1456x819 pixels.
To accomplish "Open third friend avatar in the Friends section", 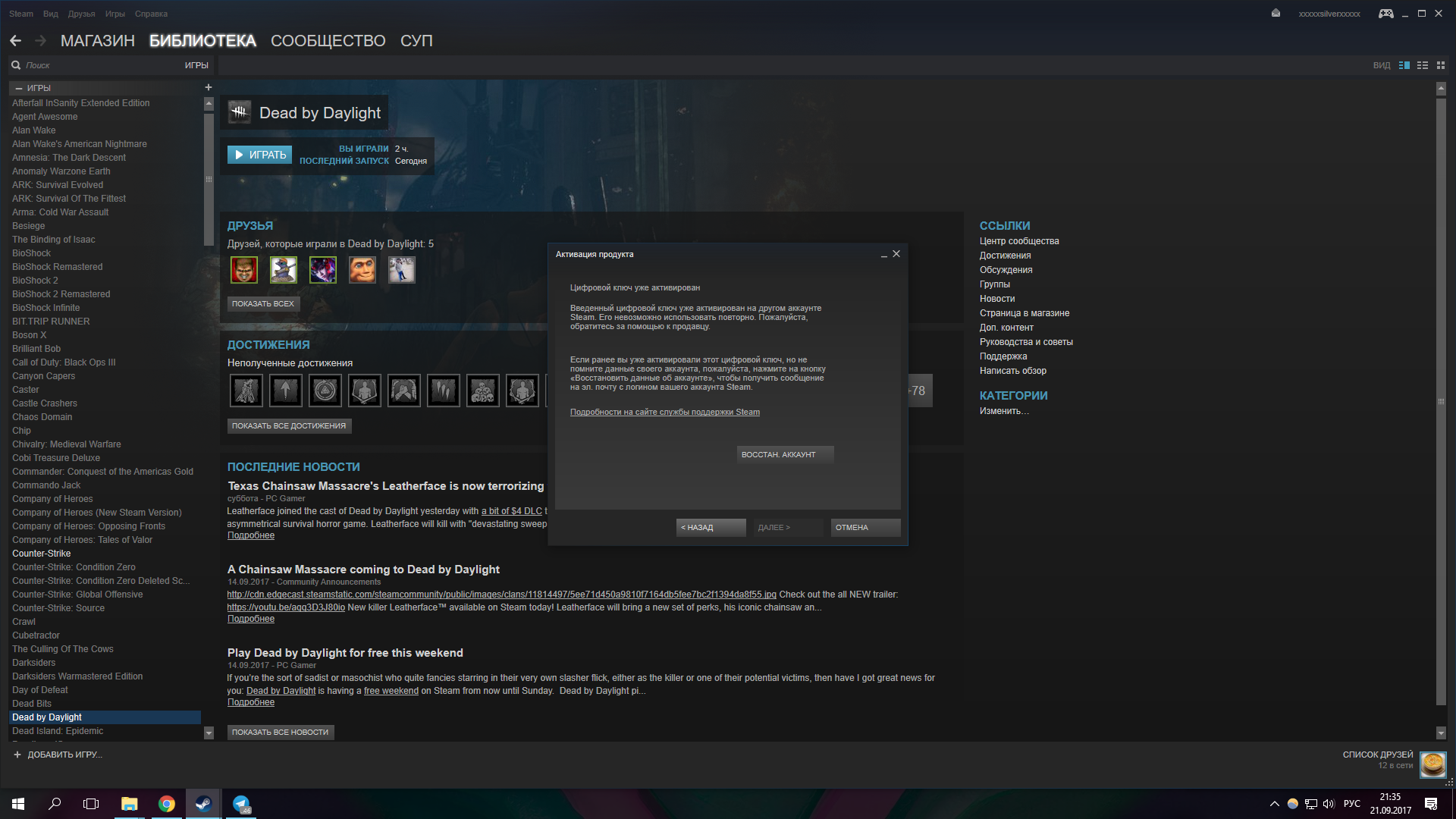I will point(323,270).
